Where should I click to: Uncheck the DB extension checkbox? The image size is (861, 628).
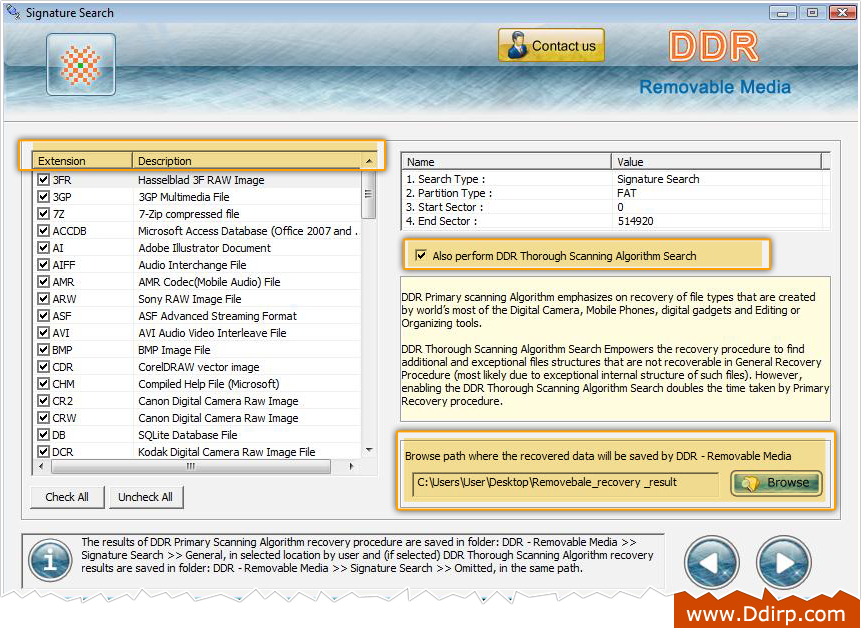pyautogui.click(x=43, y=435)
